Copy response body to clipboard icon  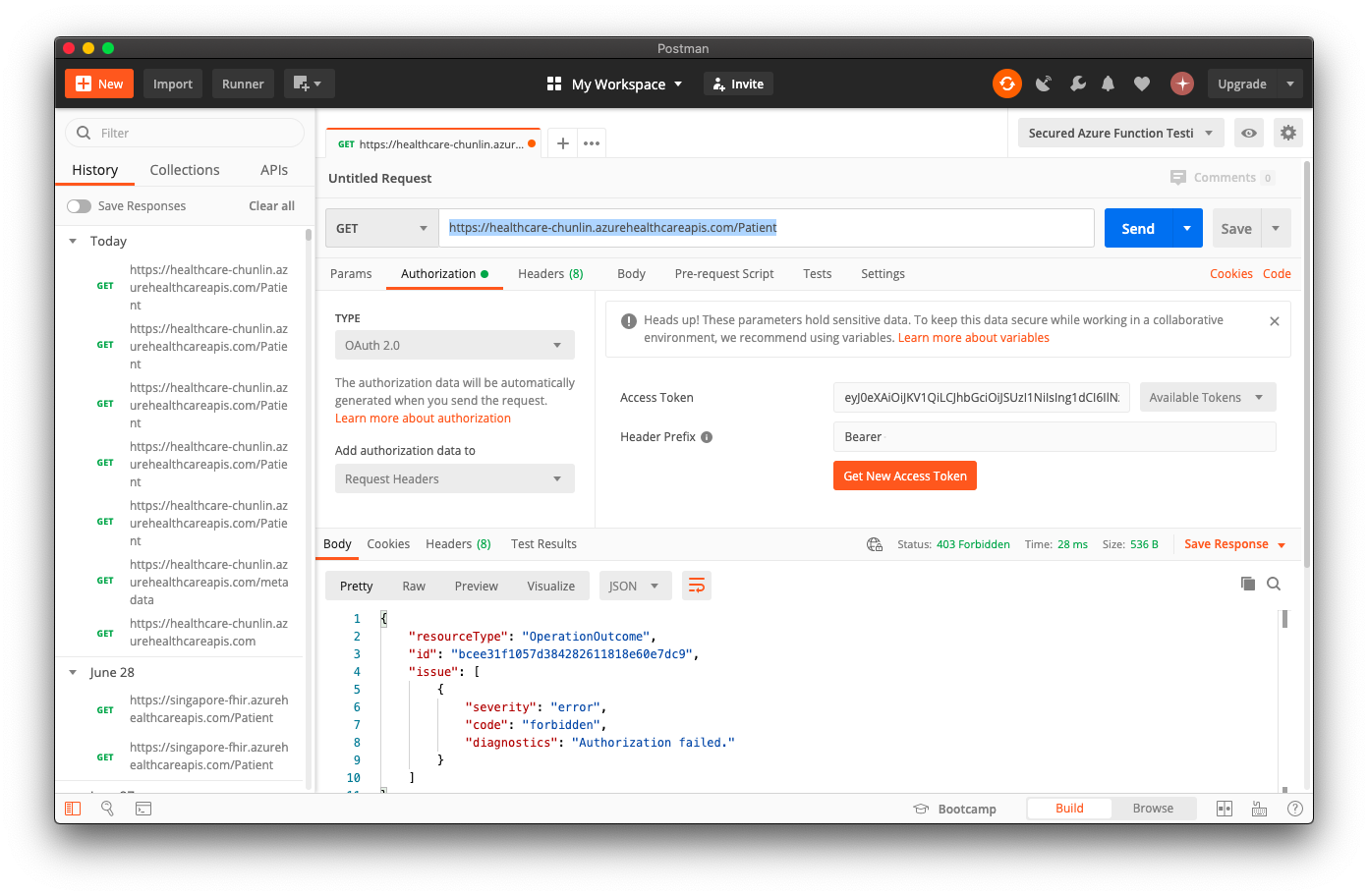pos(1247,584)
